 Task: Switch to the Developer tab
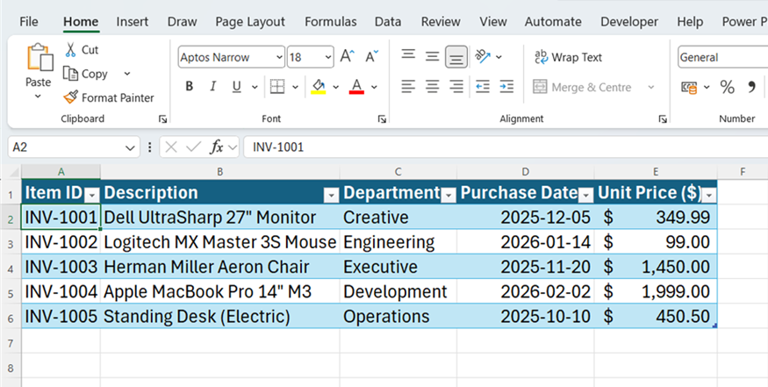coord(629,22)
